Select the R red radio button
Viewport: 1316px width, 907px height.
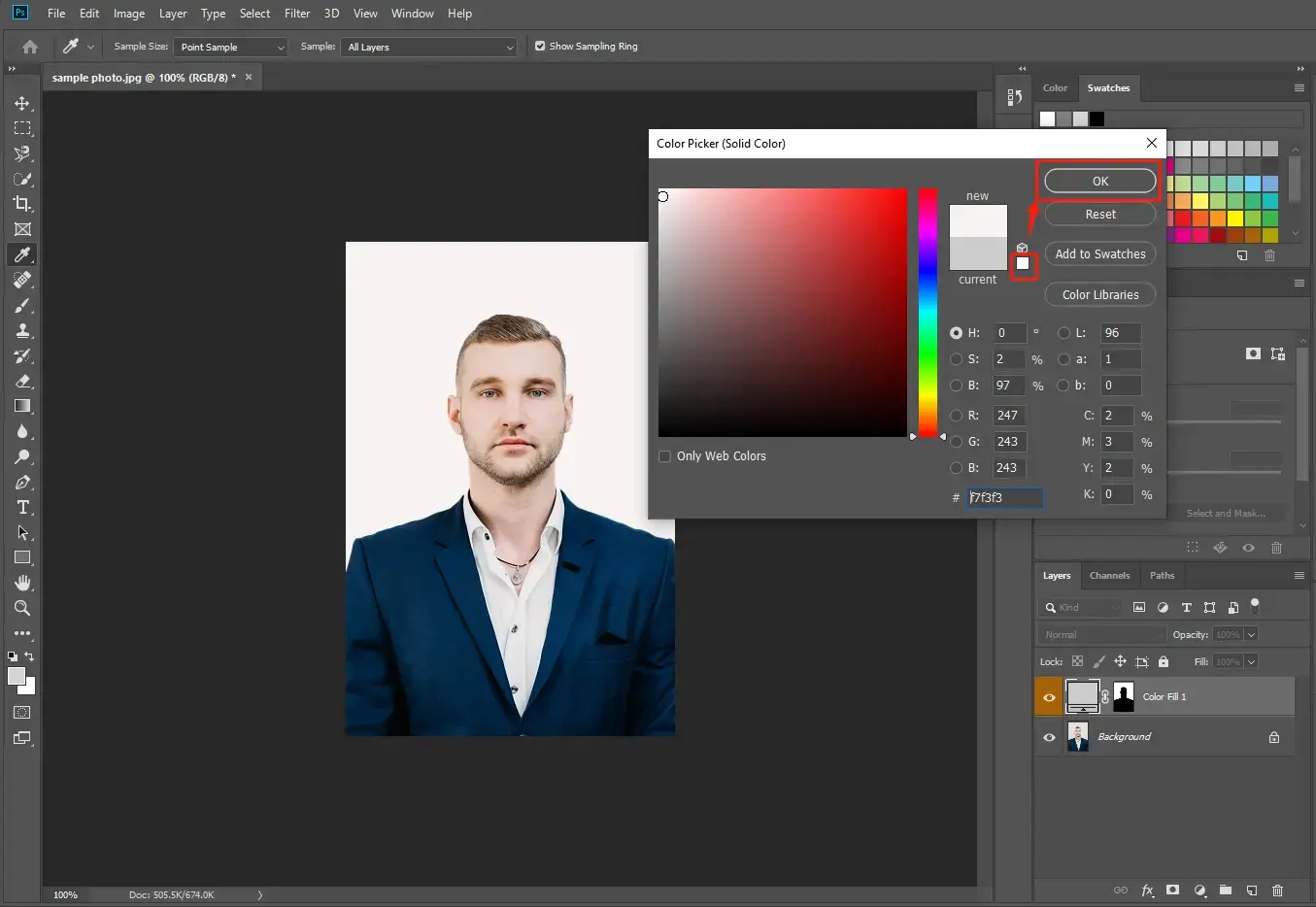956,416
